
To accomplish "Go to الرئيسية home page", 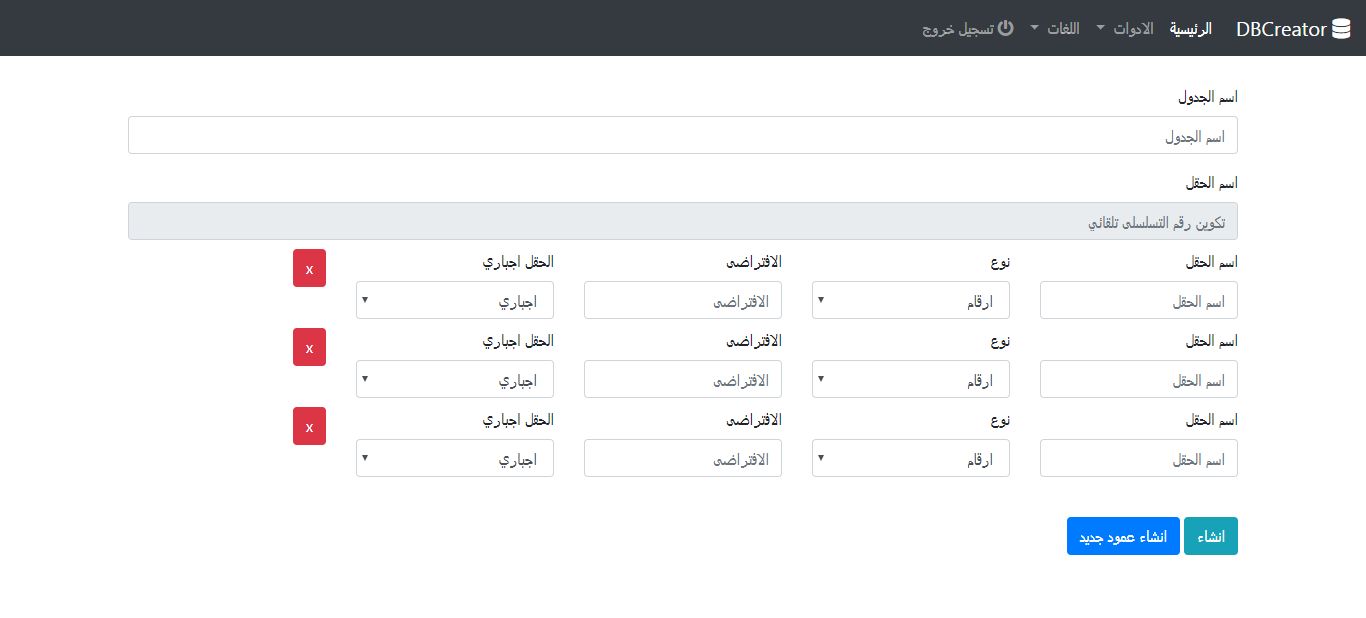I will click(1191, 29).
